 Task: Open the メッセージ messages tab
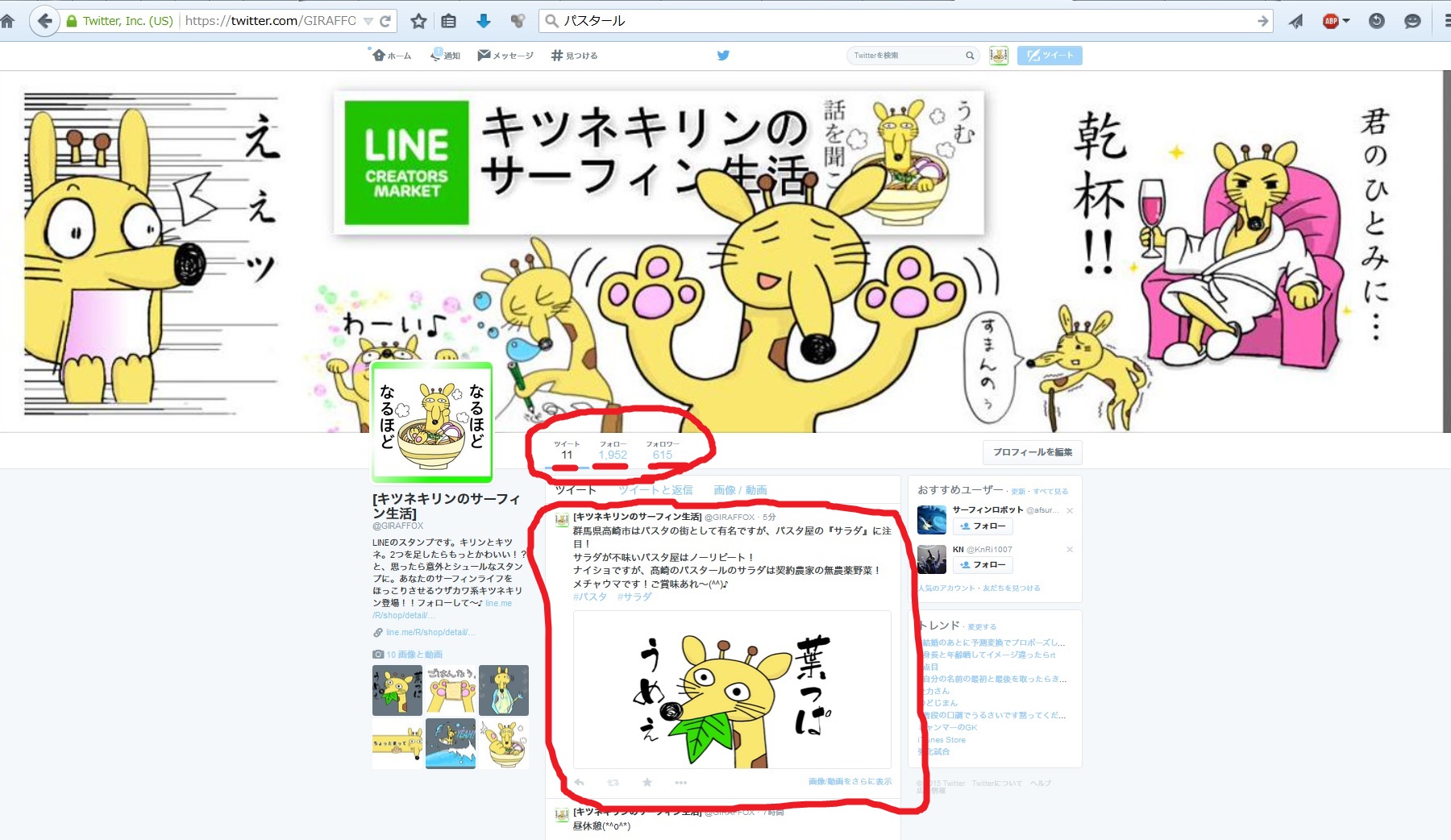(x=505, y=56)
